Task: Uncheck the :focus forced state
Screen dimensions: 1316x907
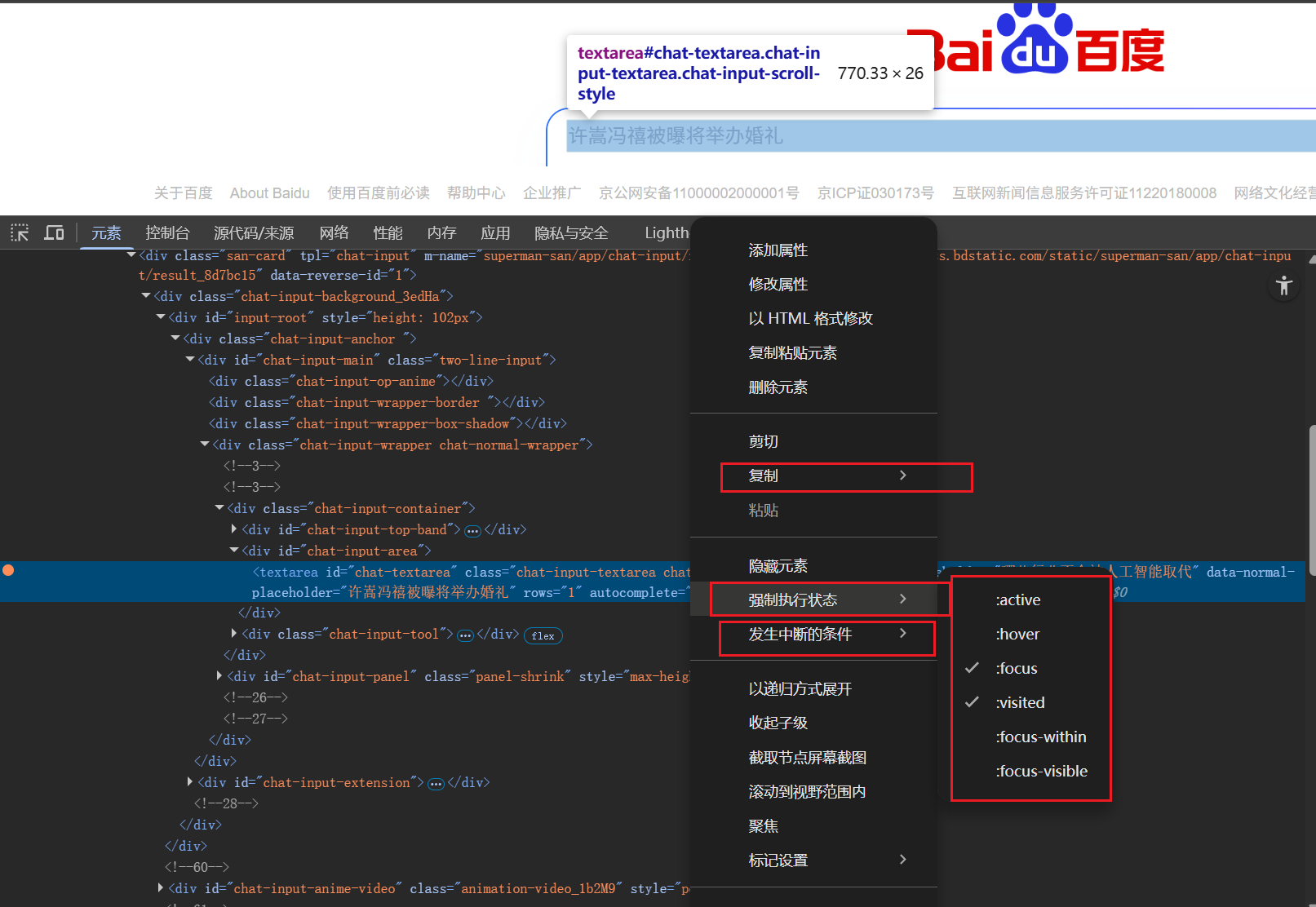Action: [x=1017, y=668]
